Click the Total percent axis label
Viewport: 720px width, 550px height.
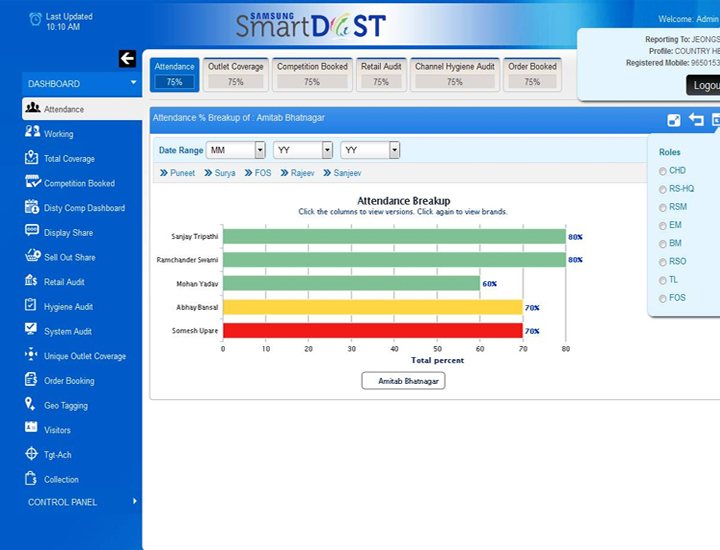438,360
